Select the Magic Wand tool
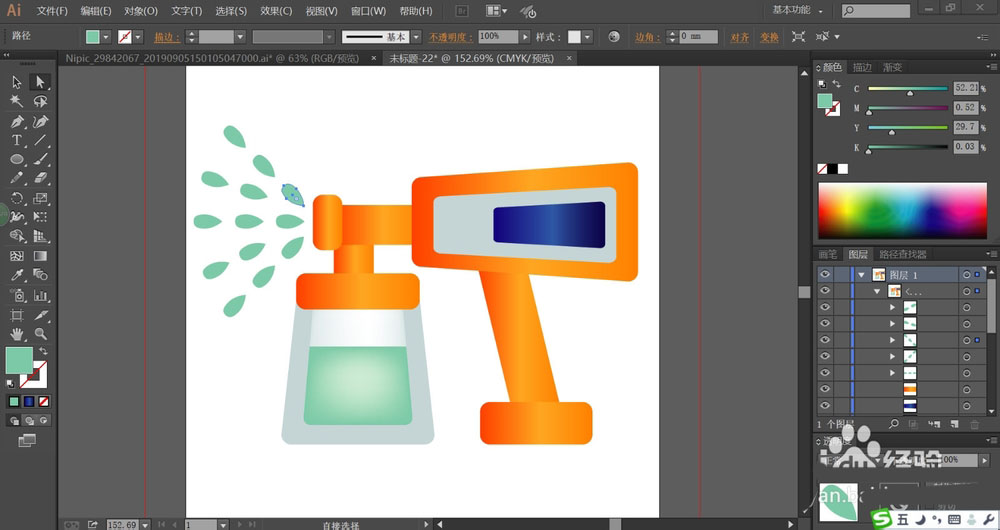The width and height of the screenshot is (1000, 530). click(x=17, y=101)
